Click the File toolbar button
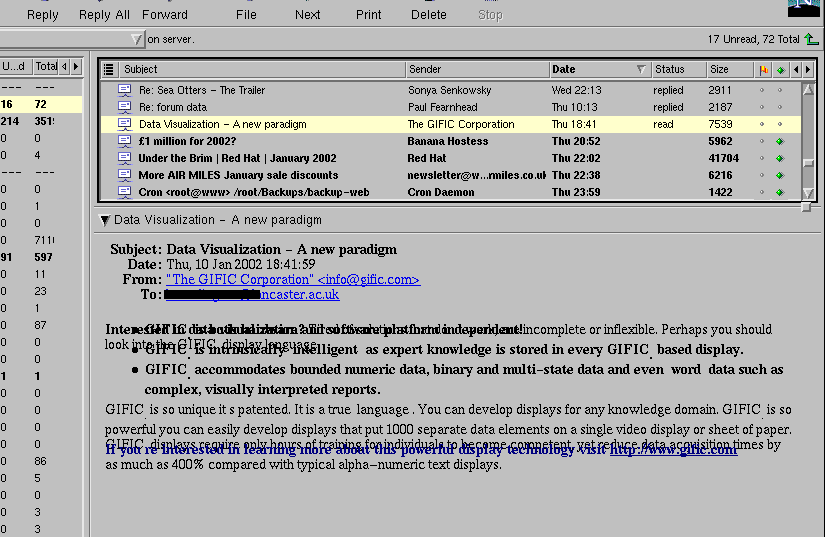 coord(246,14)
